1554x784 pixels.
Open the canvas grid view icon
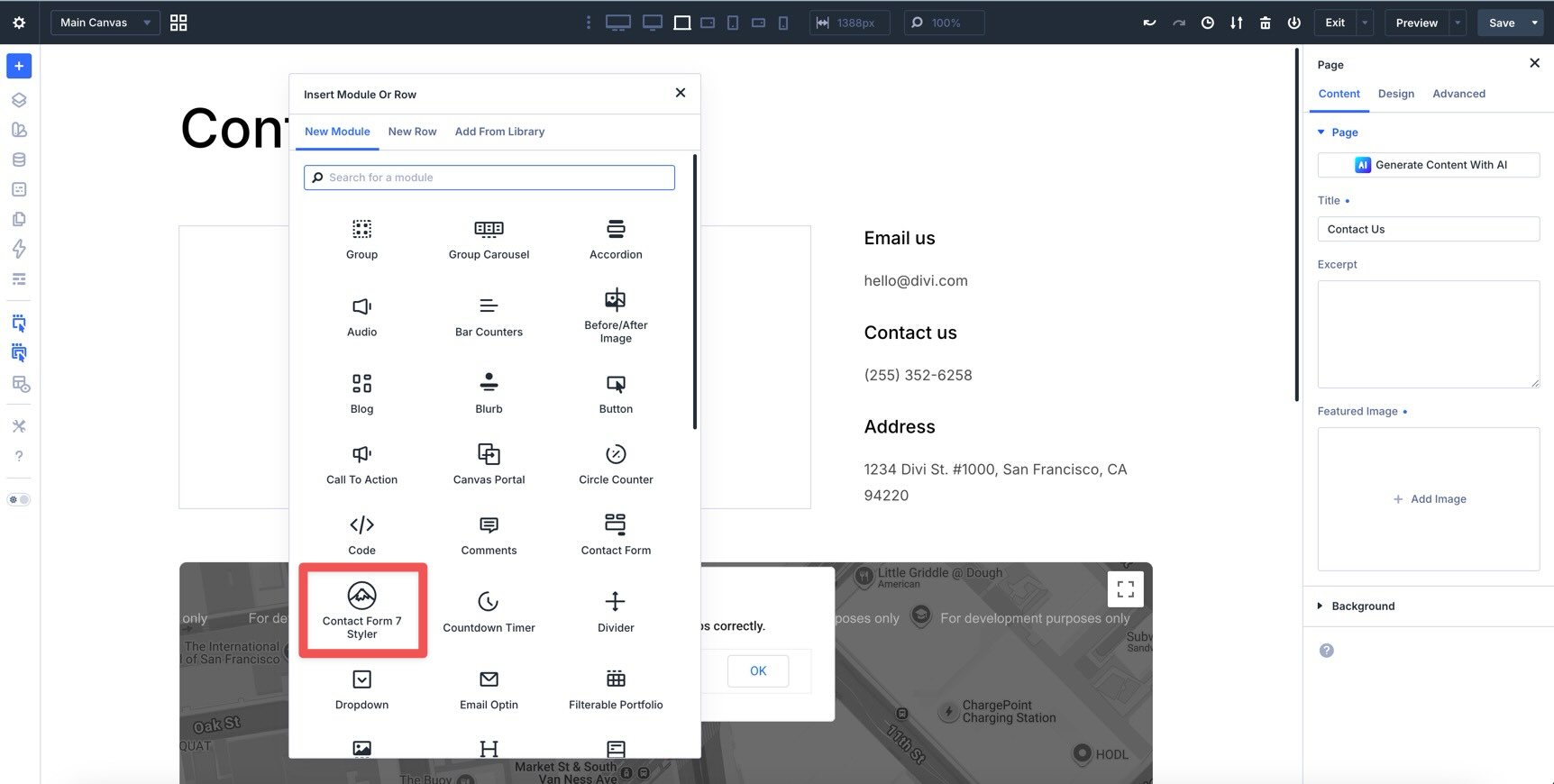pos(178,23)
